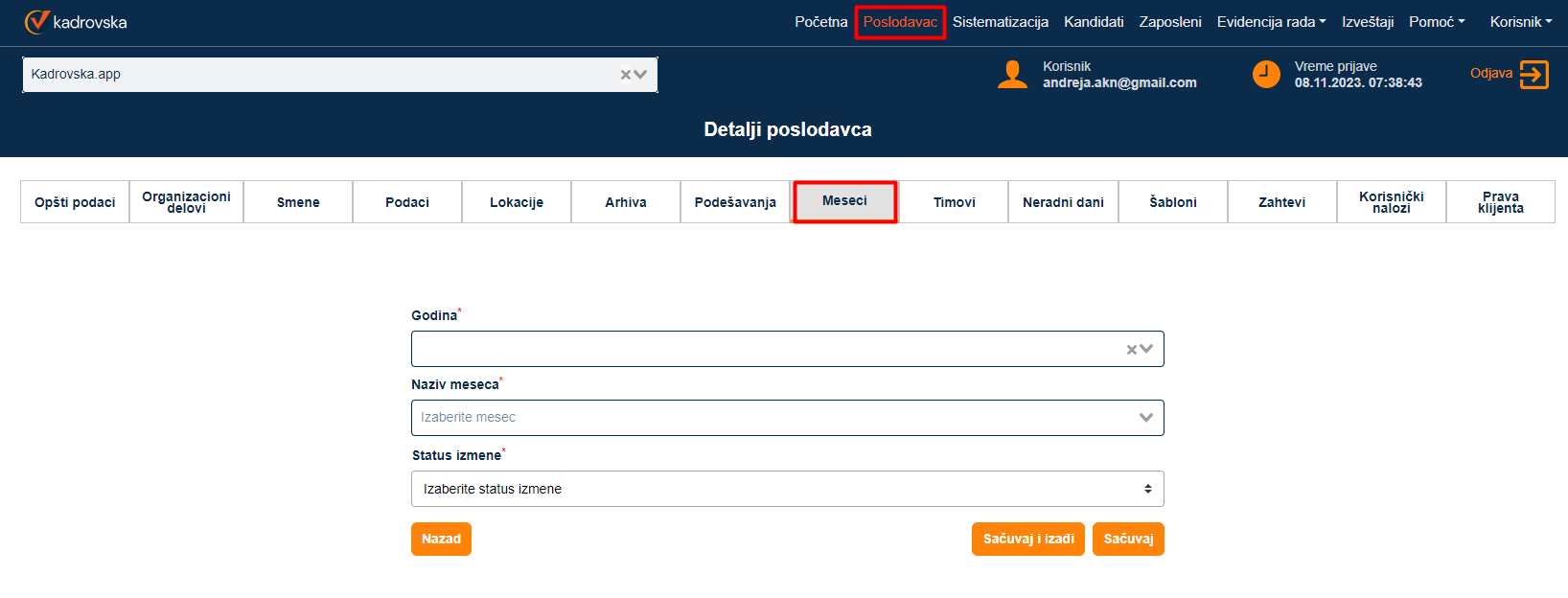The height and width of the screenshot is (598, 1568).
Task: Open the Pomoć help menu
Action: (x=1437, y=22)
